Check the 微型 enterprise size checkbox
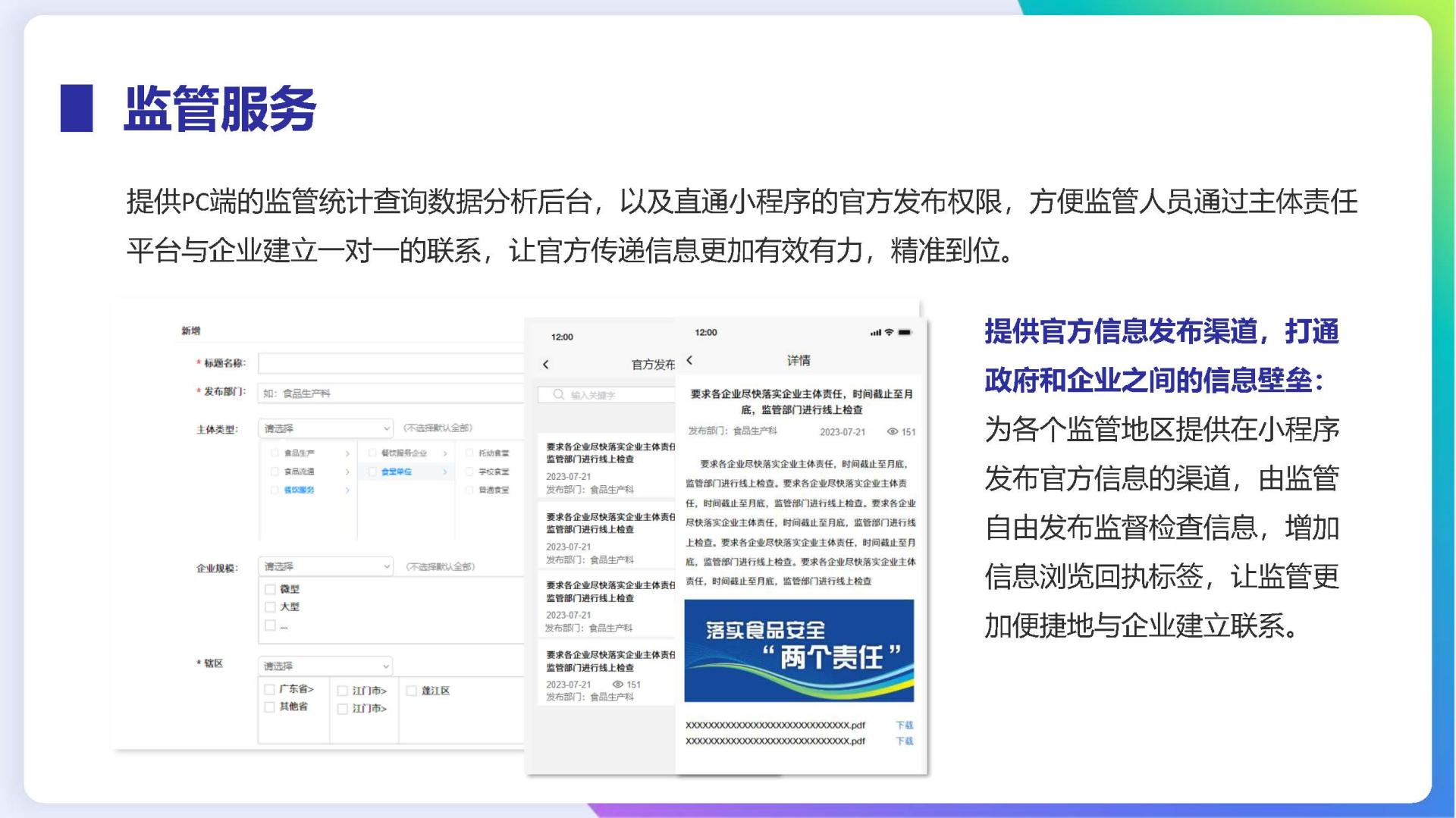Viewport: 1456px width, 818px height. pyautogui.click(x=270, y=589)
